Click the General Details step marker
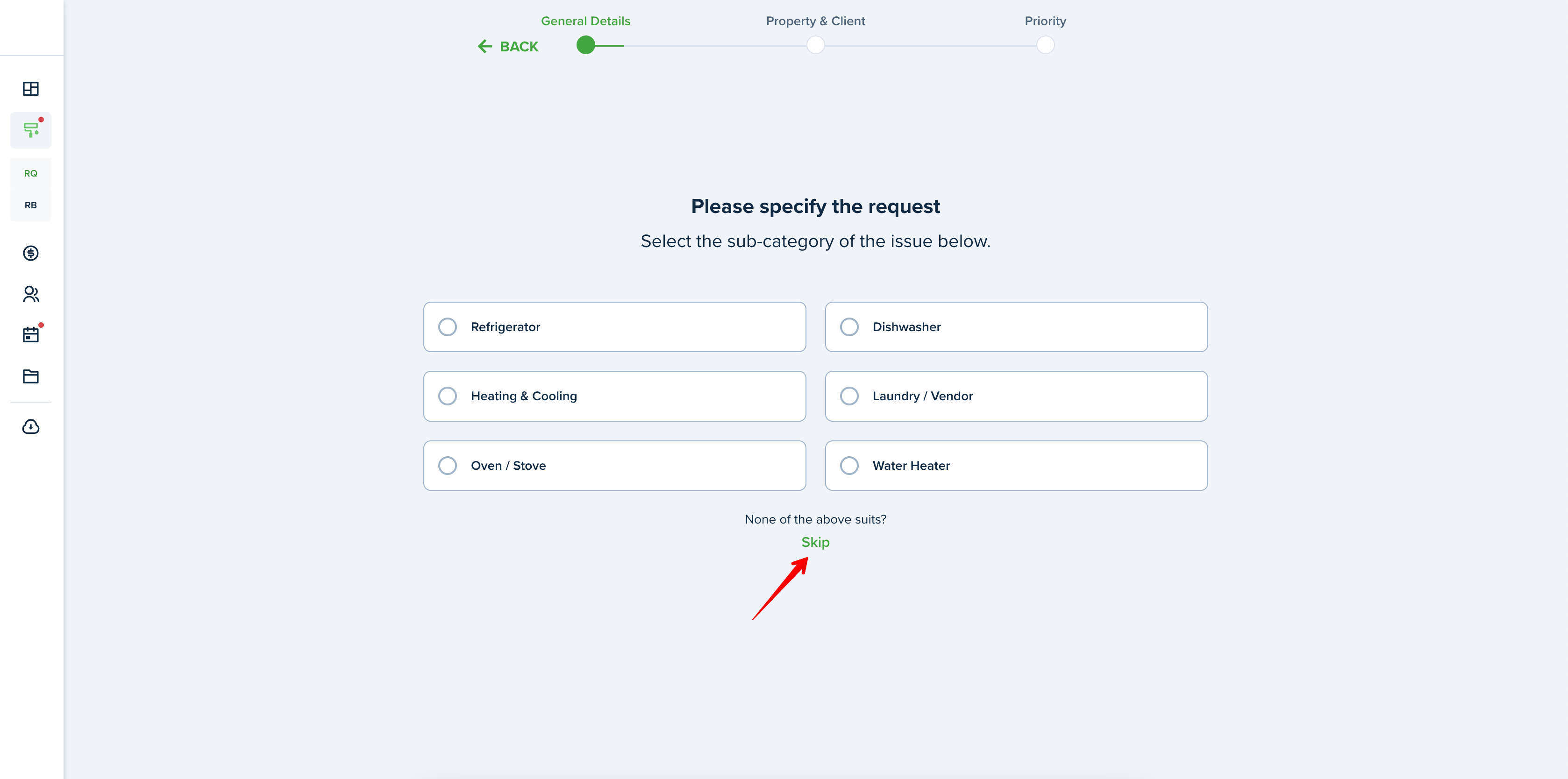The height and width of the screenshot is (779, 1568). pyautogui.click(x=585, y=45)
